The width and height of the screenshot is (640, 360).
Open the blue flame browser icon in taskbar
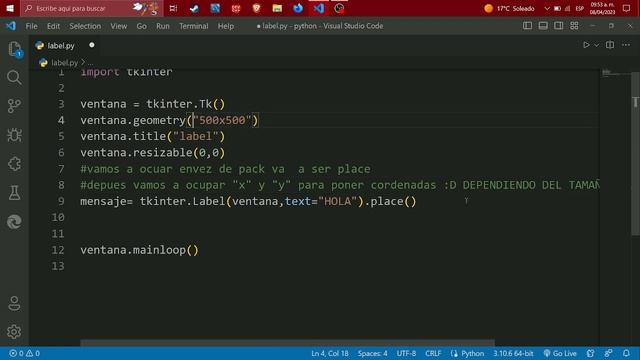click(x=298, y=8)
